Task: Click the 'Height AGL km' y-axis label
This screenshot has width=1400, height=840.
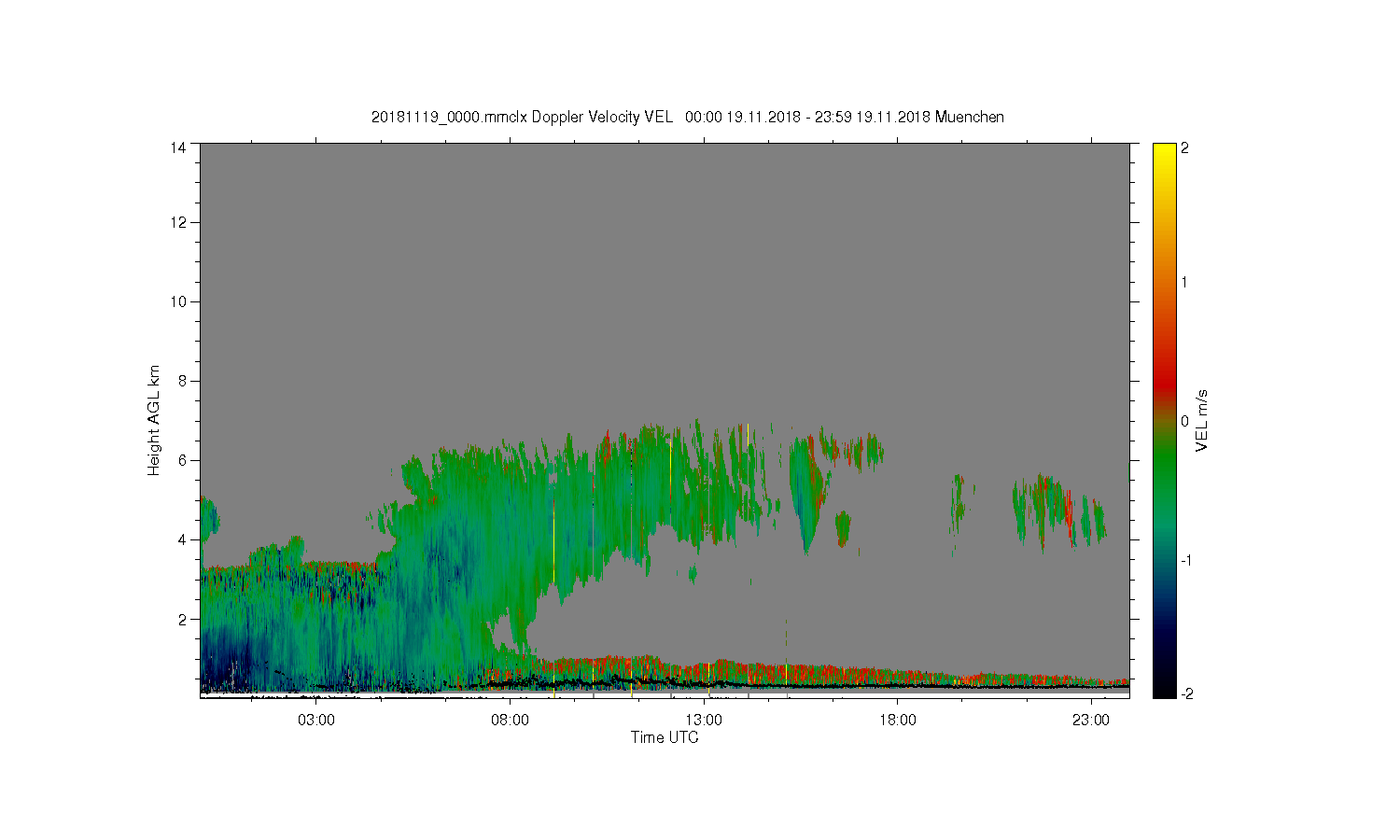Action: click(x=154, y=420)
